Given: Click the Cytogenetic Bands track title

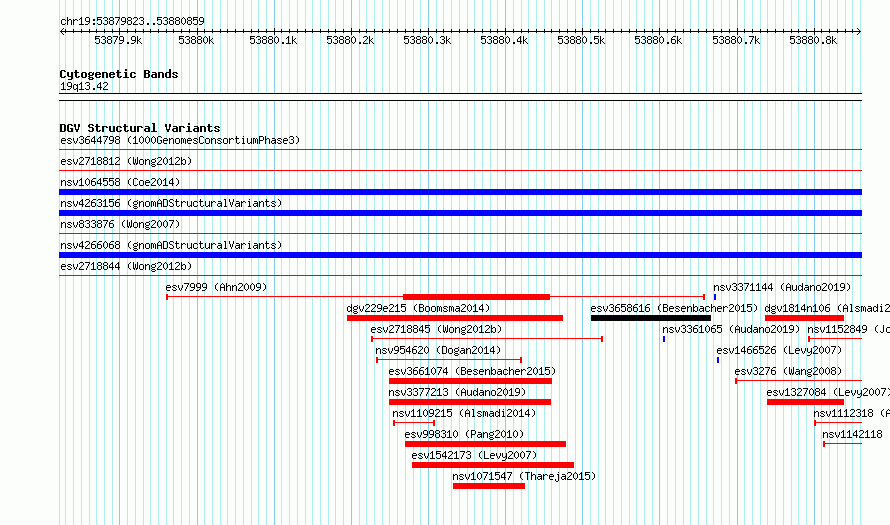Looking at the screenshot, I should click(x=119, y=74).
